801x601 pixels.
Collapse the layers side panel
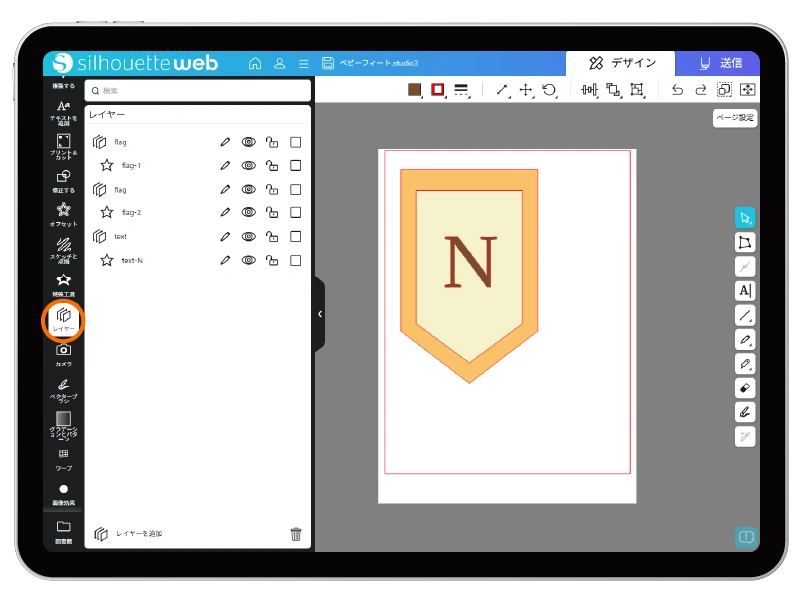click(x=319, y=314)
